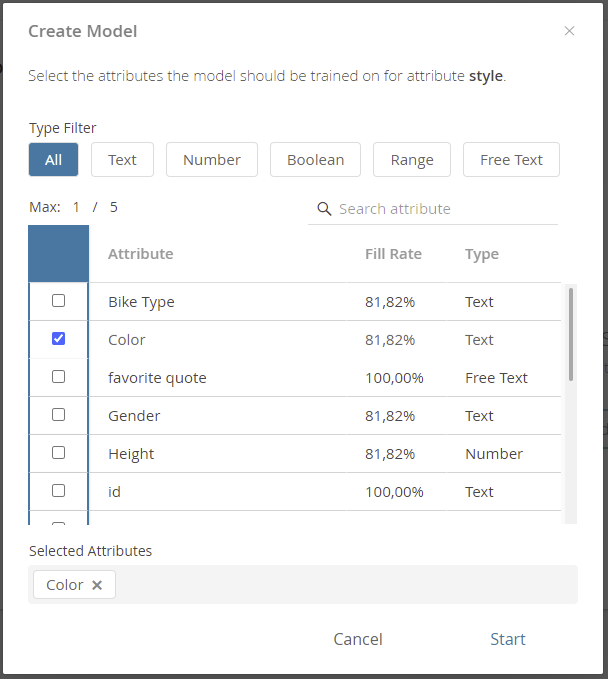Check the Bike Type checkbox
Screen dimensions: 608x679
[x=58, y=301]
